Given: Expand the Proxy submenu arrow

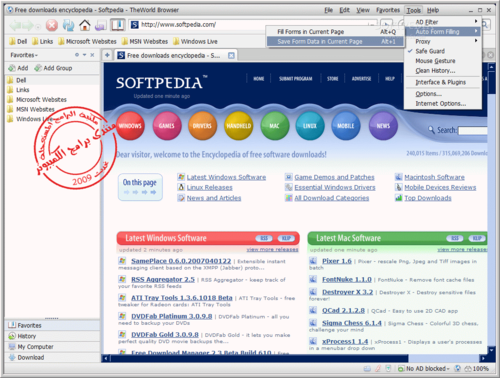Looking at the screenshot, I should (476, 41).
